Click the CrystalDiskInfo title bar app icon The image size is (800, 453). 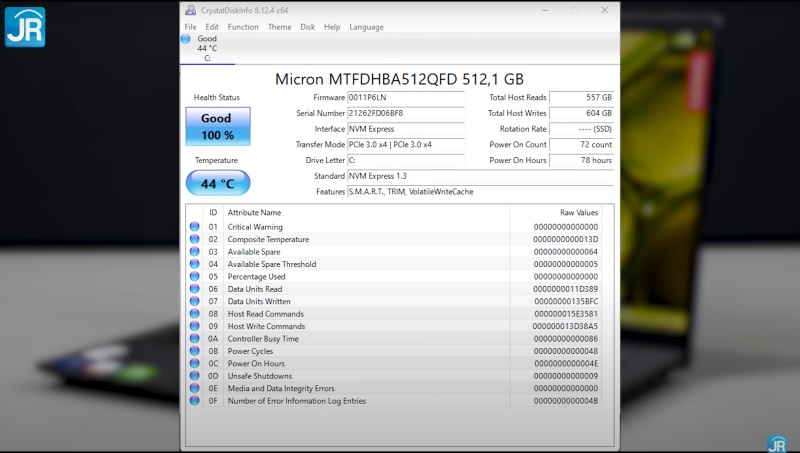click(x=190, y=10)
